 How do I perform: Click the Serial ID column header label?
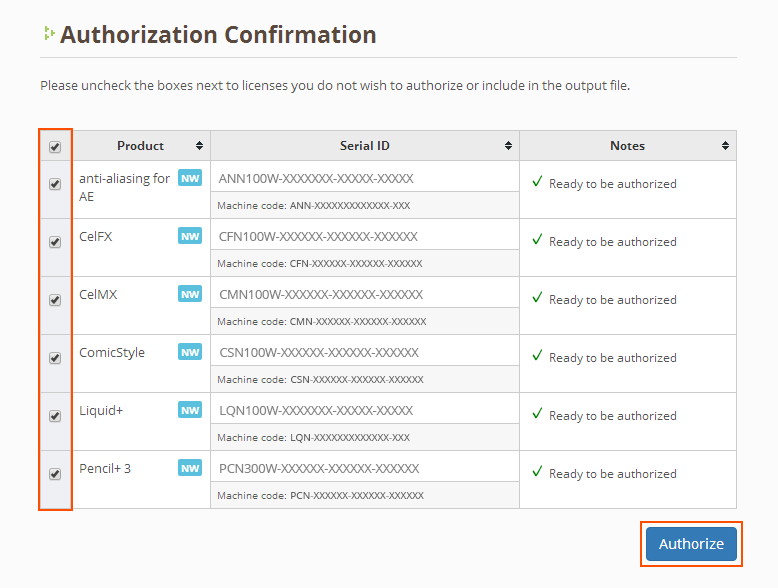tap(364, 146)
